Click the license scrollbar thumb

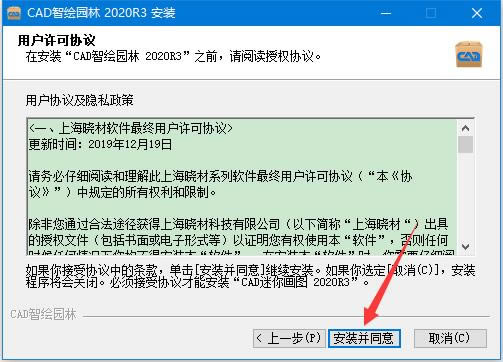(x=466, y=144)
